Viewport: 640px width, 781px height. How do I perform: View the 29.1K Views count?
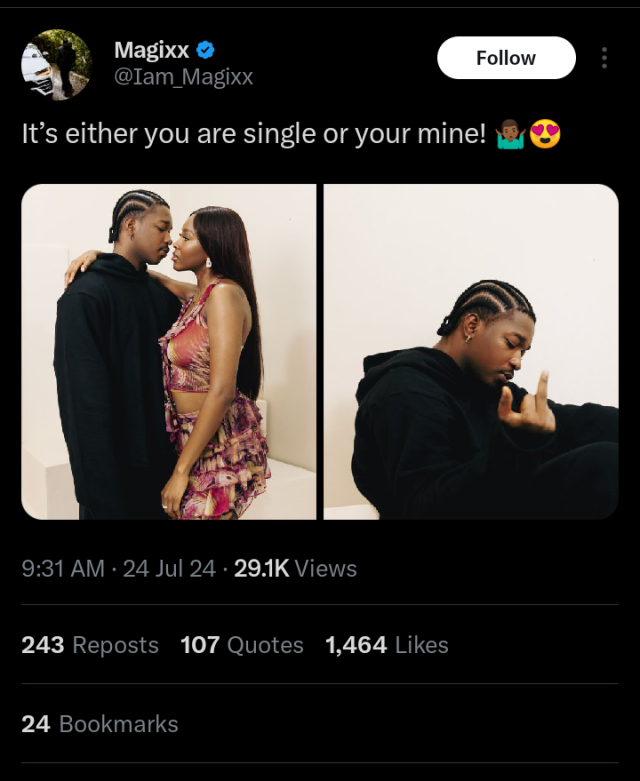click(x=295, y=568)
